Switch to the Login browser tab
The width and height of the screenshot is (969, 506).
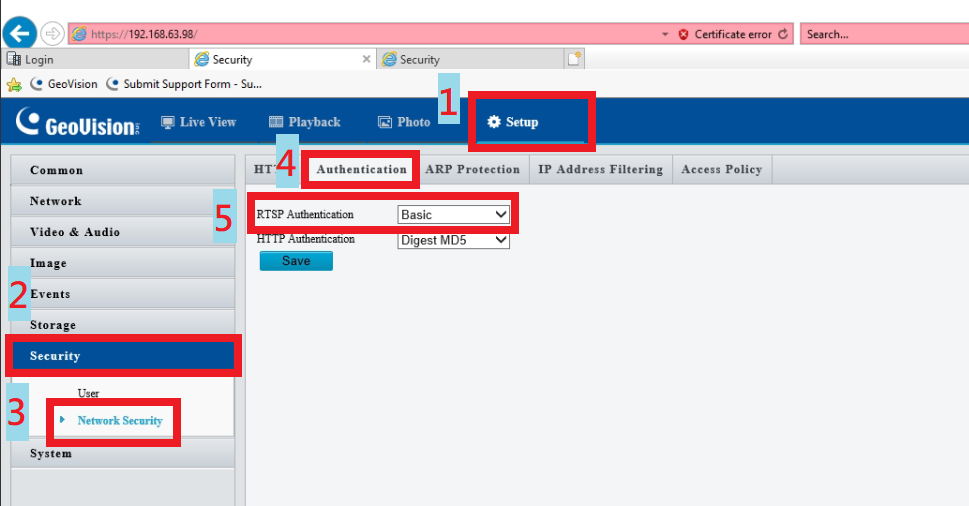96,59
